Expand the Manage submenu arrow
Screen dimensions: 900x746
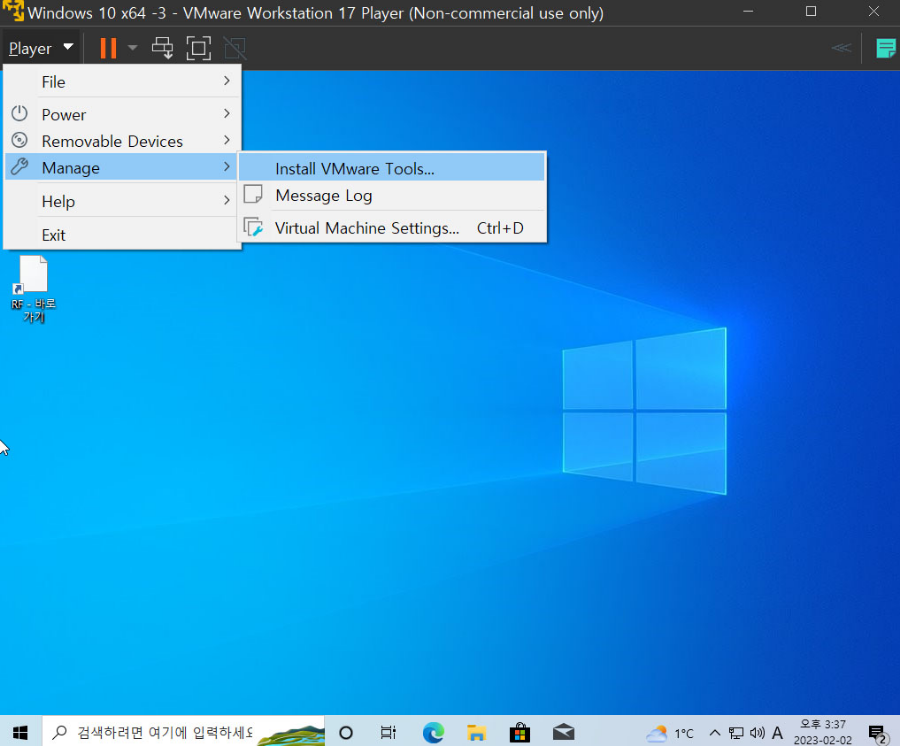tap(227, 167)
